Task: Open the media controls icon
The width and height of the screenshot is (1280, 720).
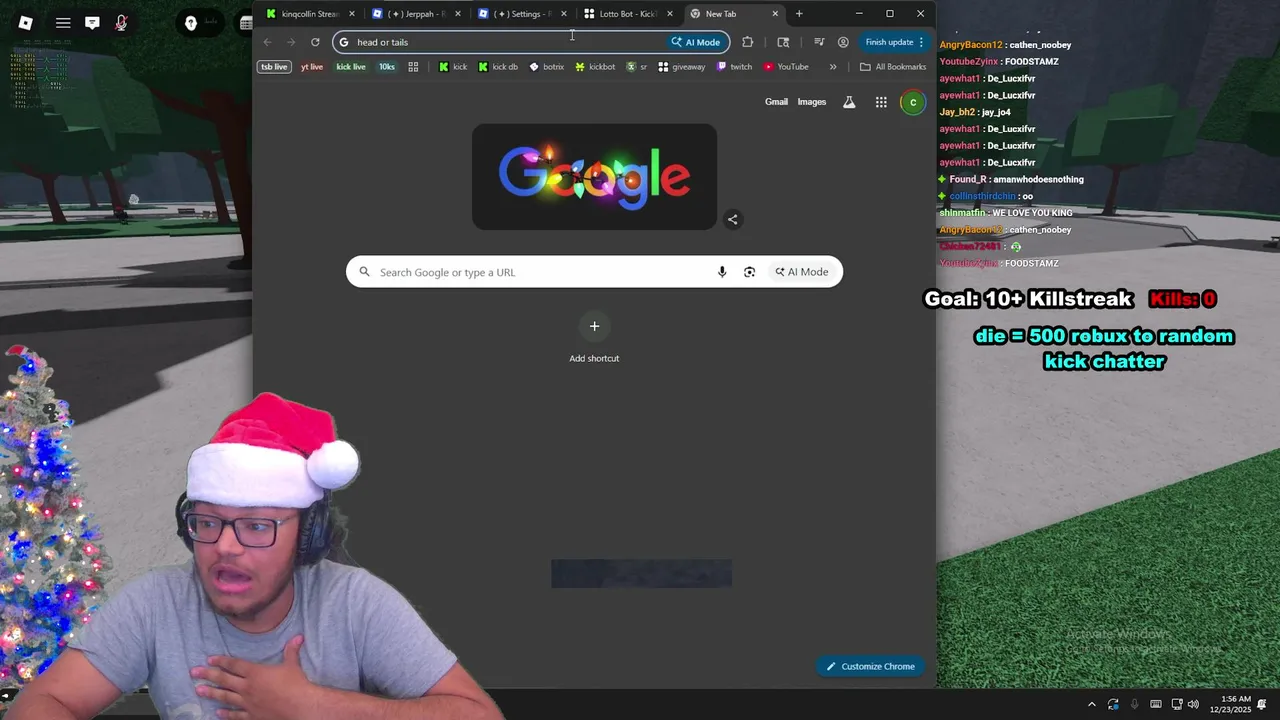Action: [x=819, y=42]
